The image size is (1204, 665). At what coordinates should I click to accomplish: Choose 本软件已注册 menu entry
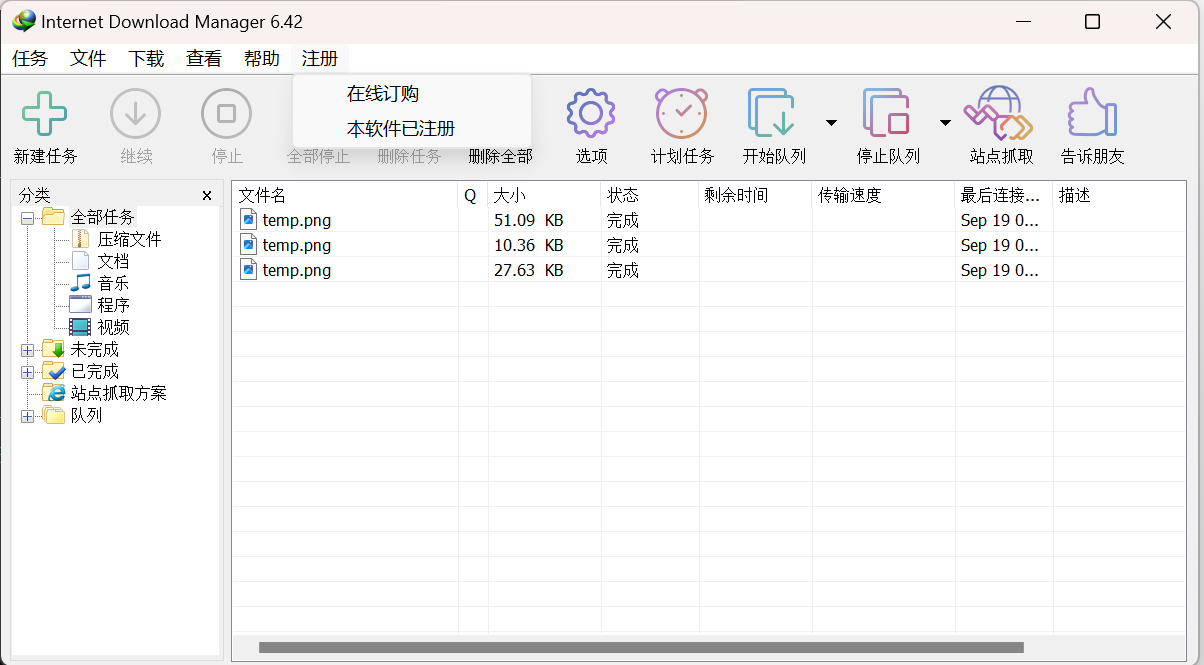[401, 129]
